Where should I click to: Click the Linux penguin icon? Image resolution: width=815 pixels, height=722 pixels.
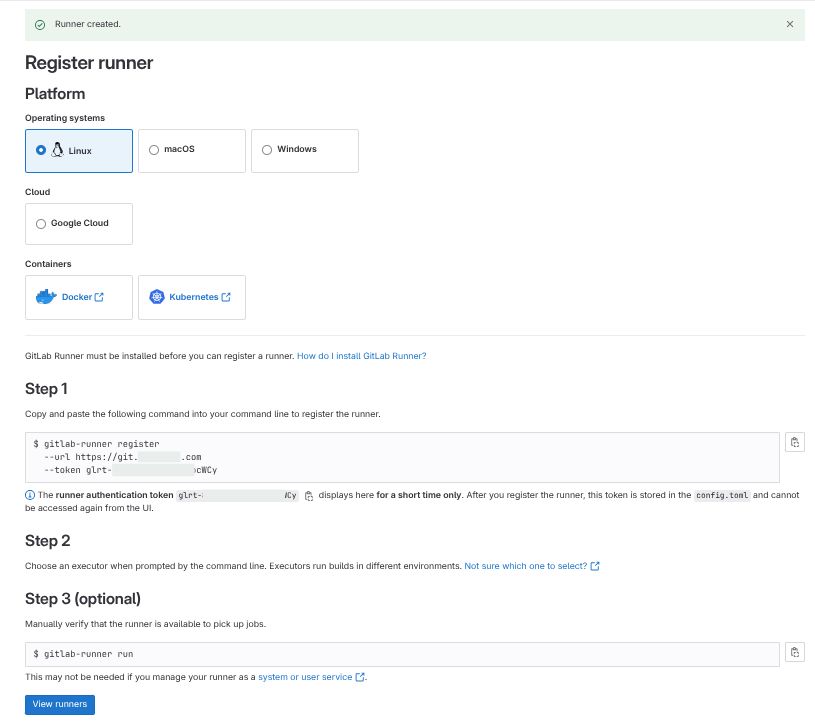click(57, 150)
